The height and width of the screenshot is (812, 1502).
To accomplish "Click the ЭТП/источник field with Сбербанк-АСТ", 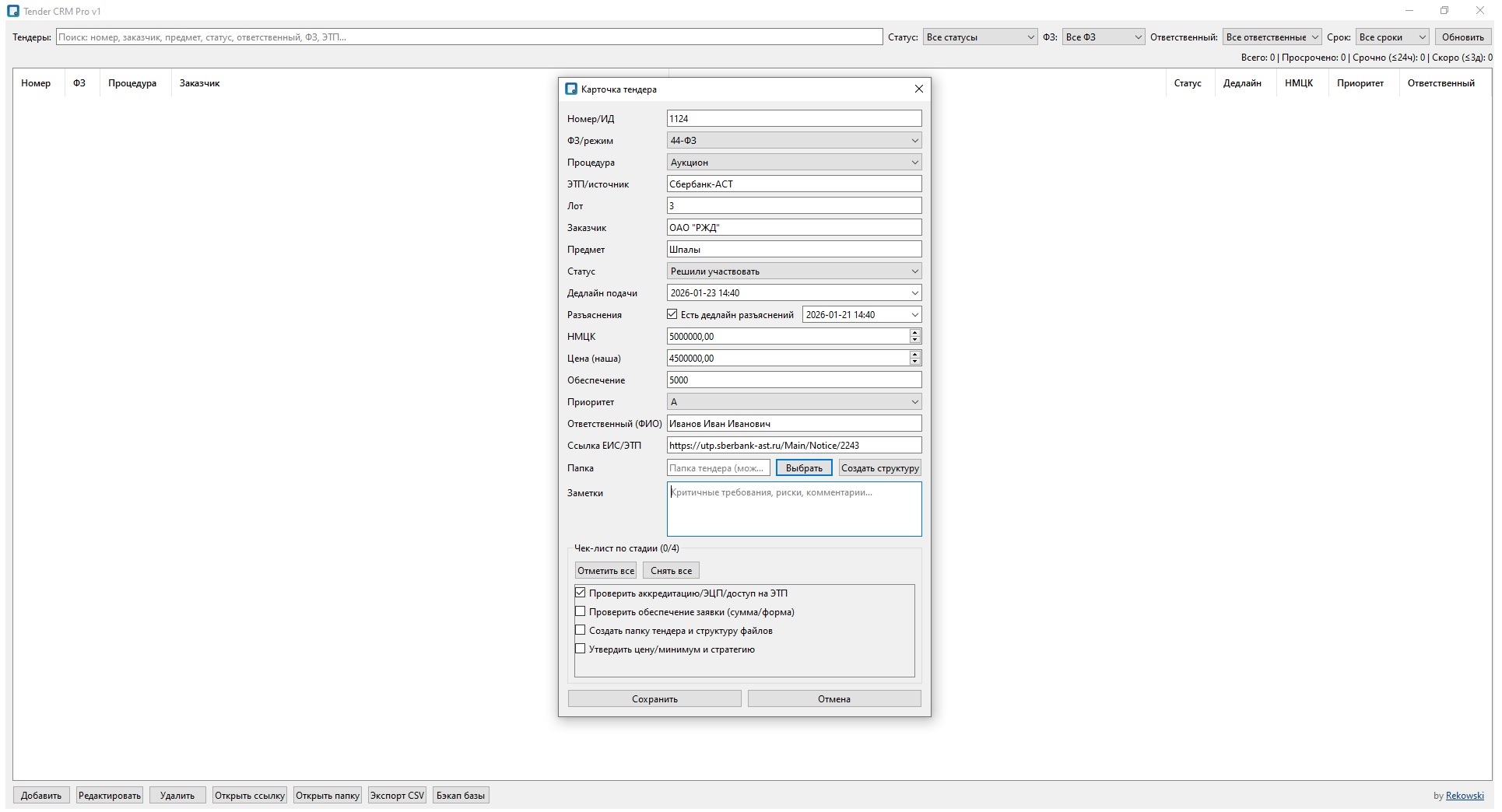I will coord(795,184).
